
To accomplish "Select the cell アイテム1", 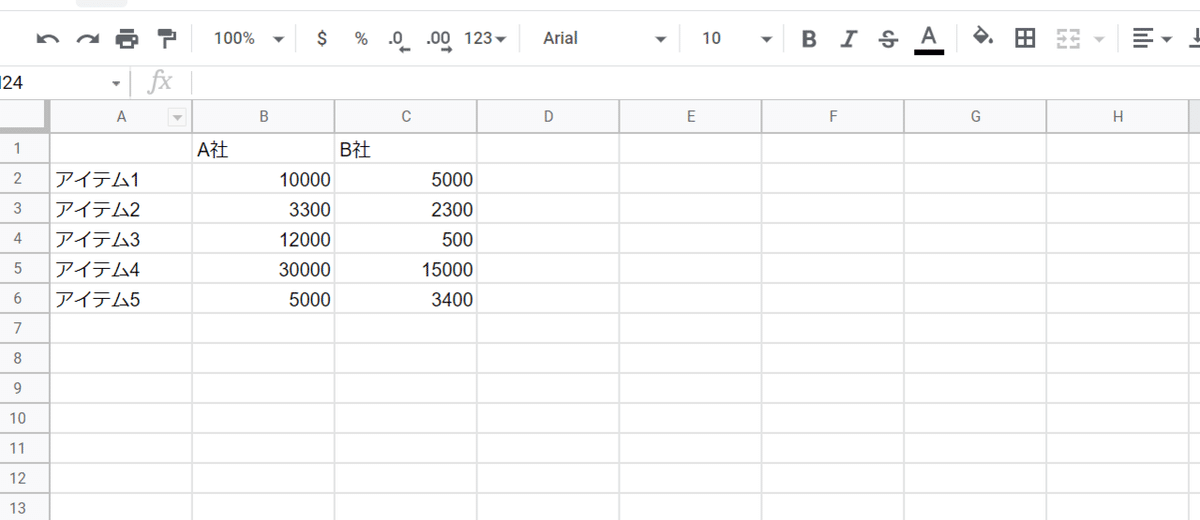I will click(x=121, y=179).
